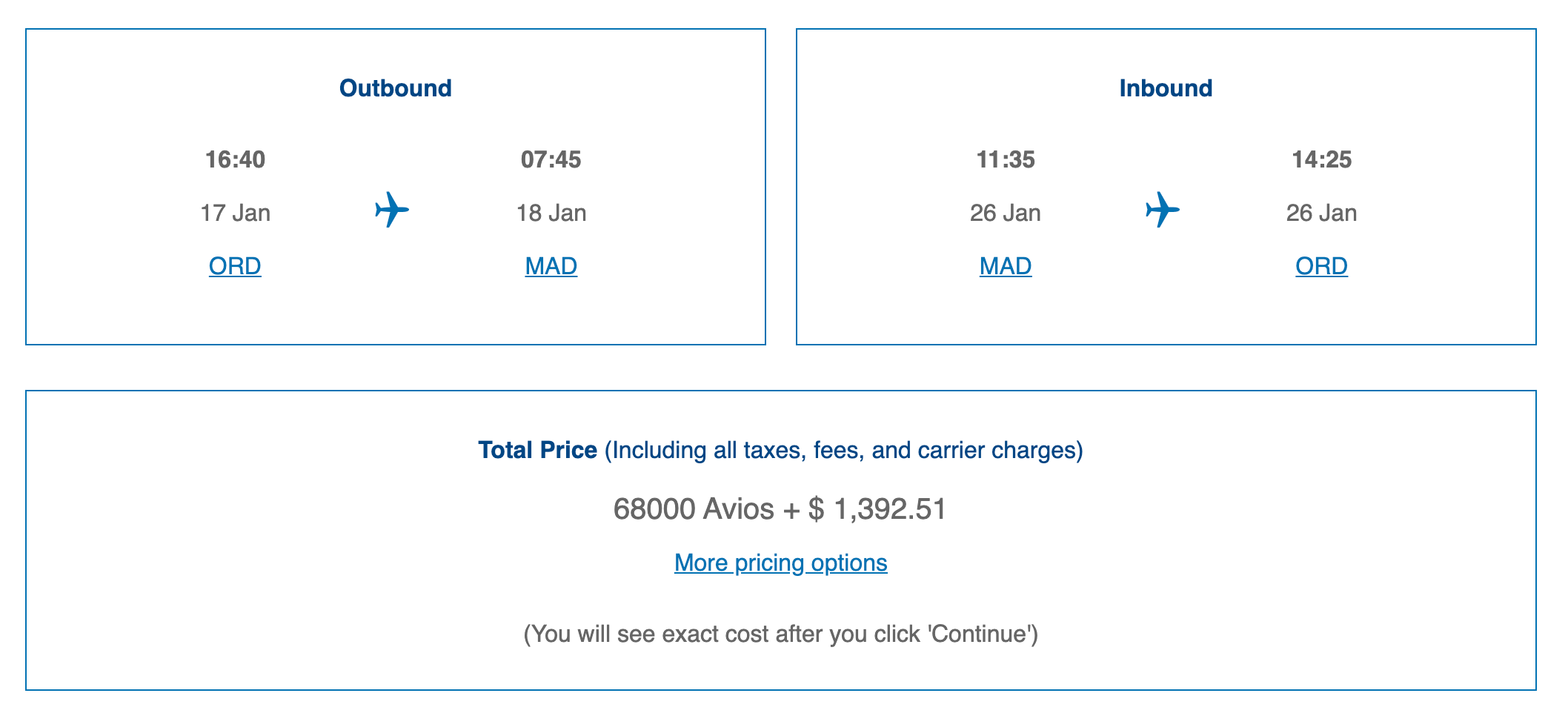
Task: Click the Inbound flight airplane icon
Action: coord(1162,210)
